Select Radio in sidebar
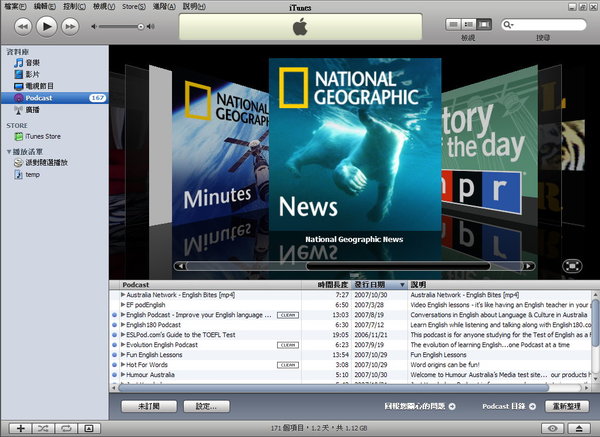The height and width of the screenshot is (437, 600). click(27, 110)
